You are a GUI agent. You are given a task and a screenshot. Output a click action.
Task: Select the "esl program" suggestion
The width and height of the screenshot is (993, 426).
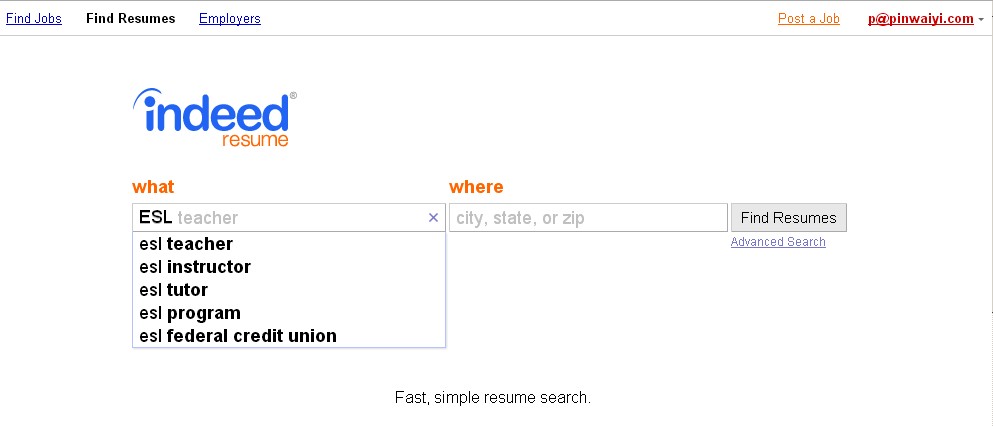[x=190, y=313]
